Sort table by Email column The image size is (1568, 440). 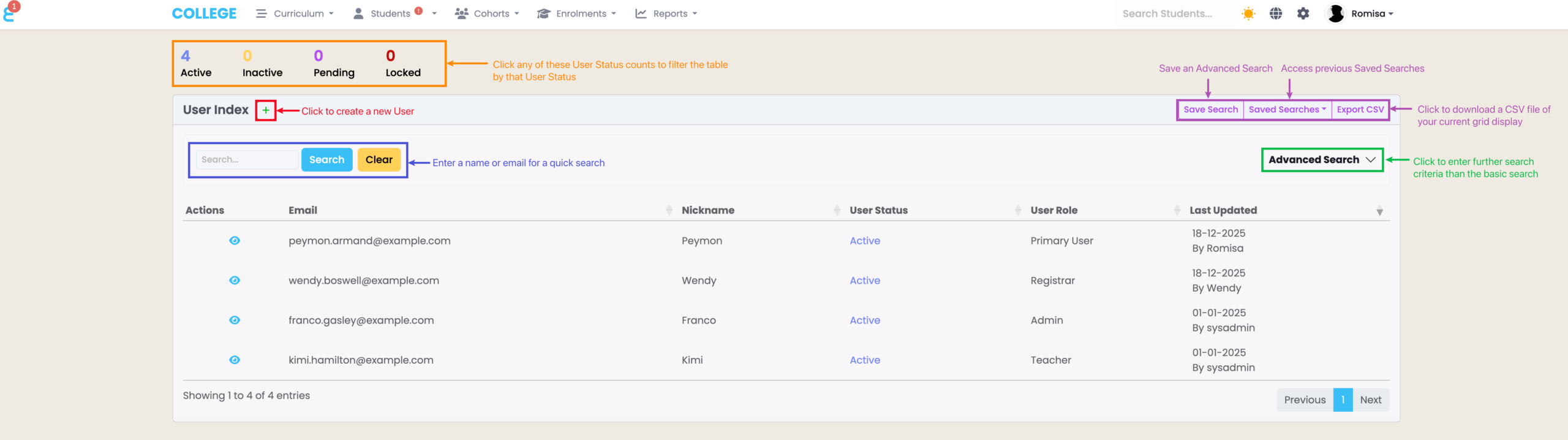tap(303, 210)
